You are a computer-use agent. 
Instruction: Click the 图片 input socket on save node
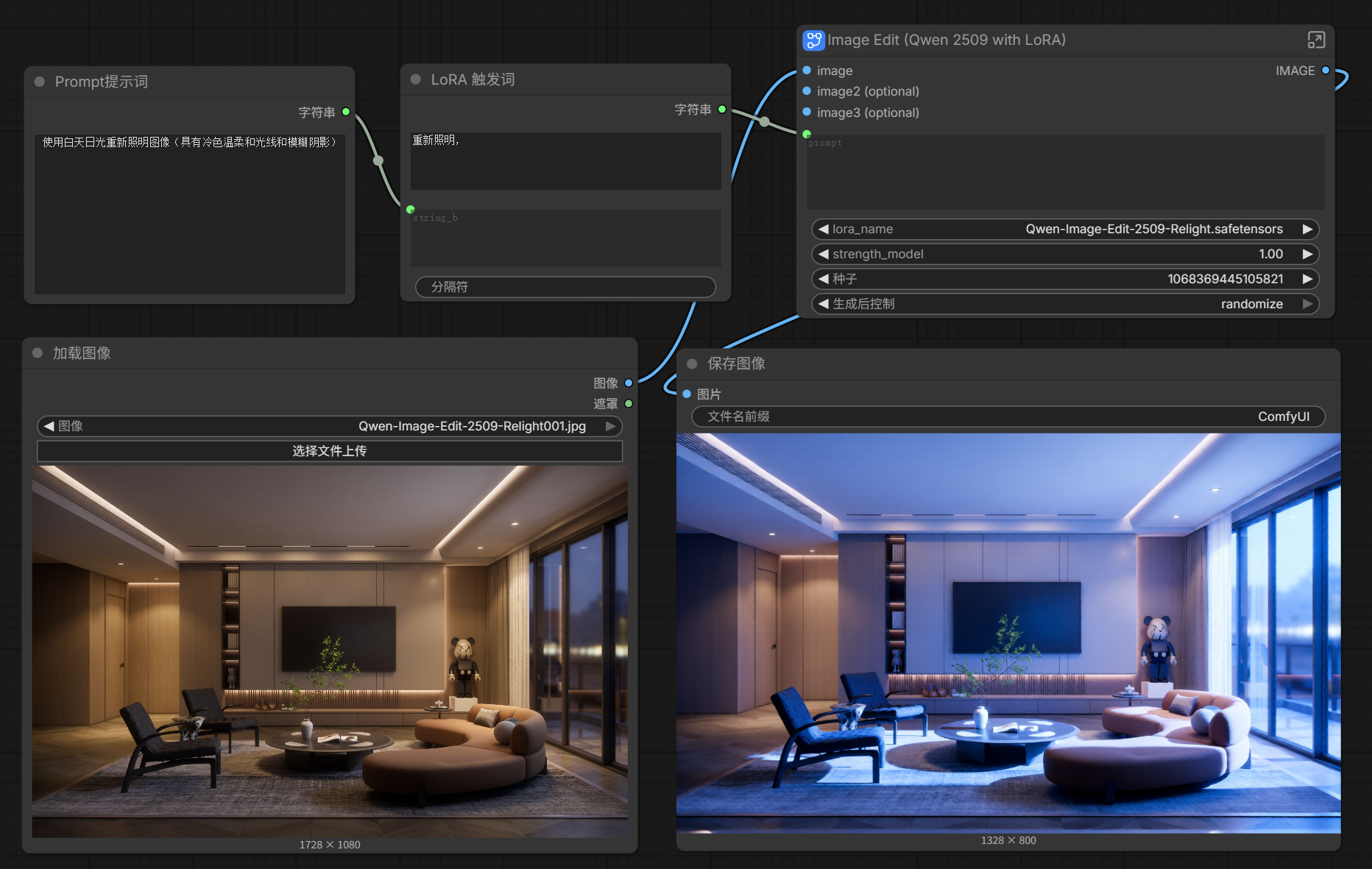[687, 394]
